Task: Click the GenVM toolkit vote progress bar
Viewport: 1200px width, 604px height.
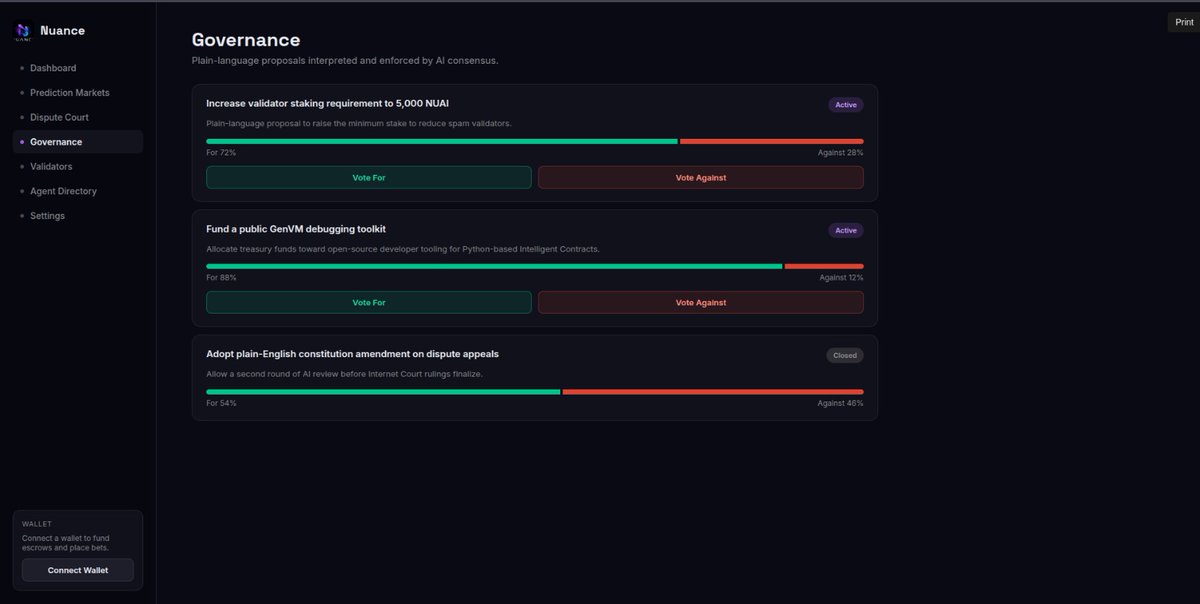Action: point(535,266)
